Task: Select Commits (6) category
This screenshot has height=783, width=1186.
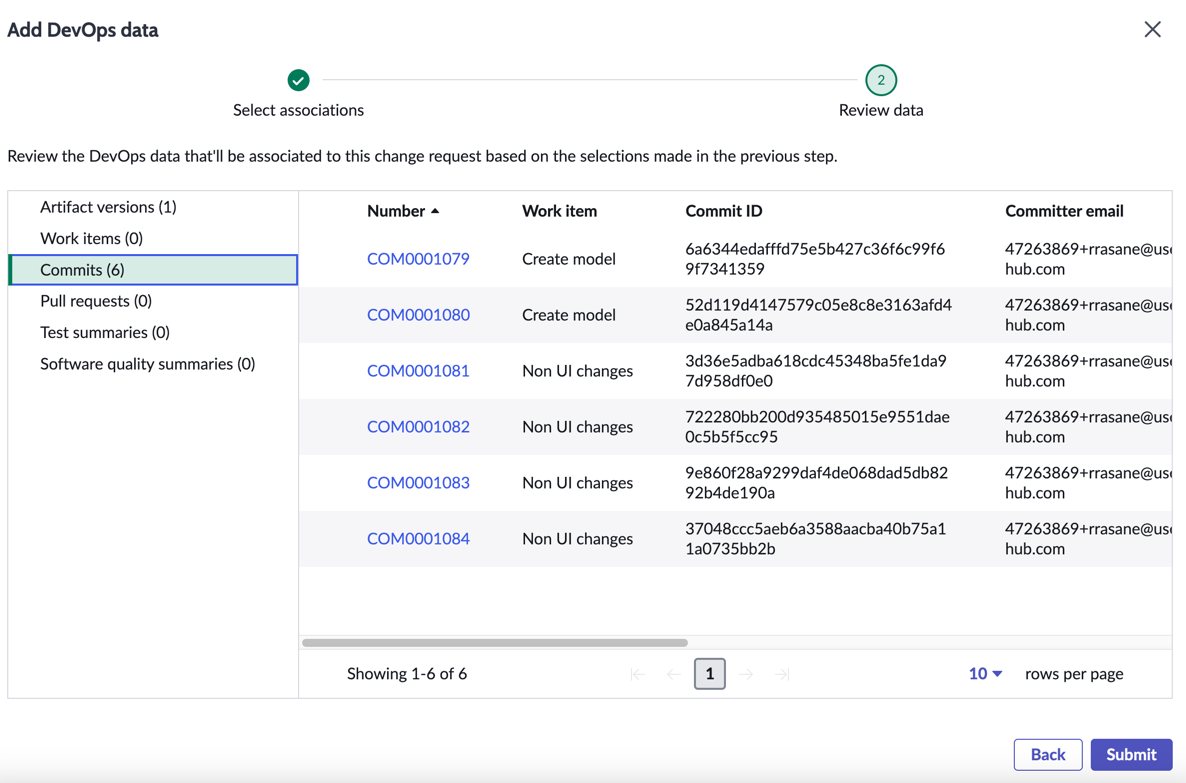Action: pos(153,269)
